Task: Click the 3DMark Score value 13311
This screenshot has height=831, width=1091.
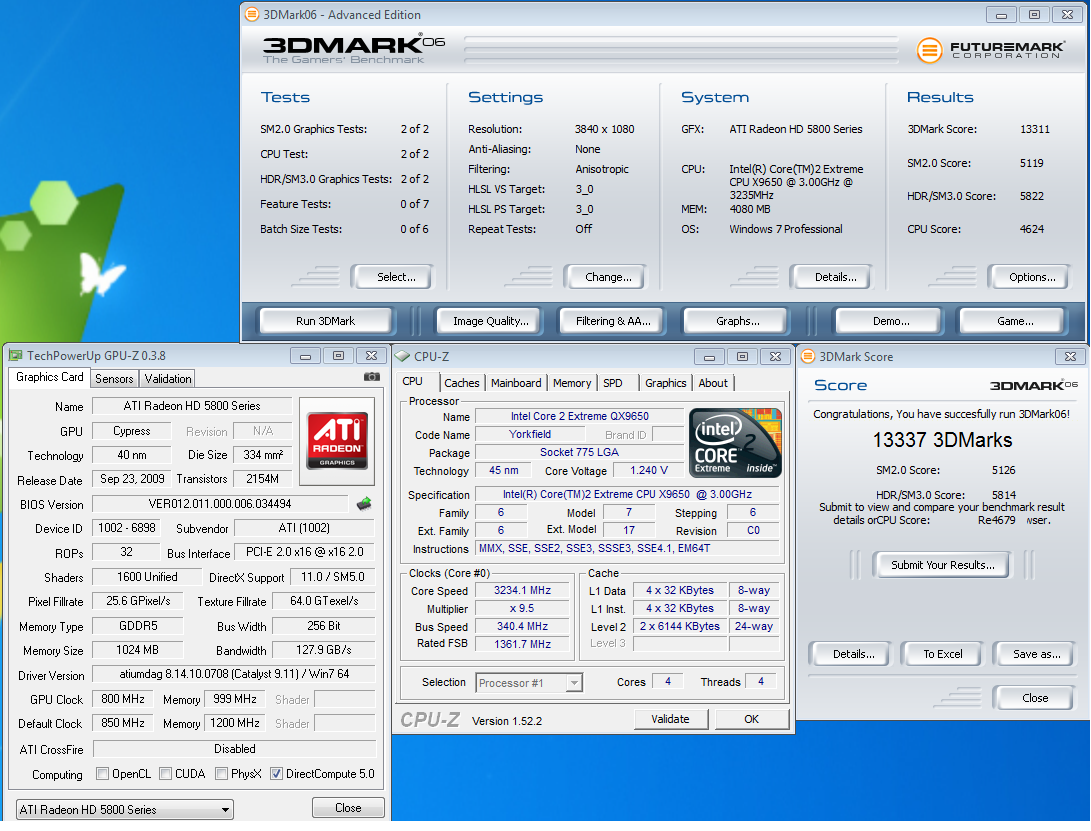Action: pos(1035,129)
